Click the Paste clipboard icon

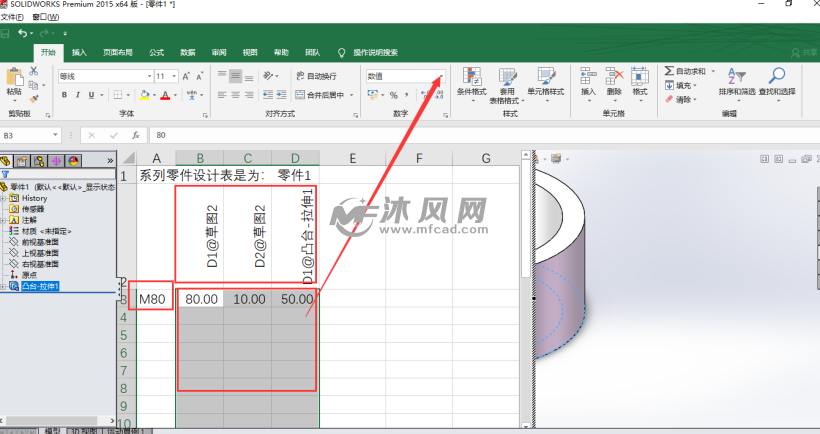[14, 77]
